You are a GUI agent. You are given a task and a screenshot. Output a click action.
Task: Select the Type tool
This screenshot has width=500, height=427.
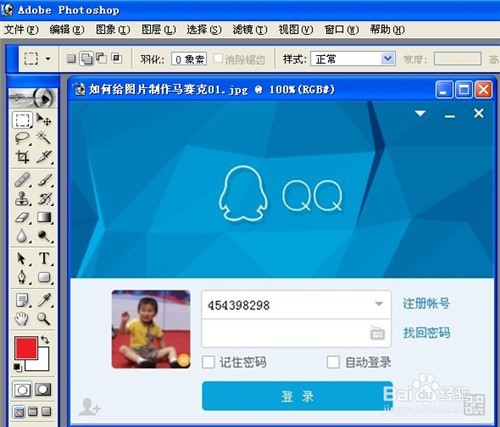[x=44, y=259]
